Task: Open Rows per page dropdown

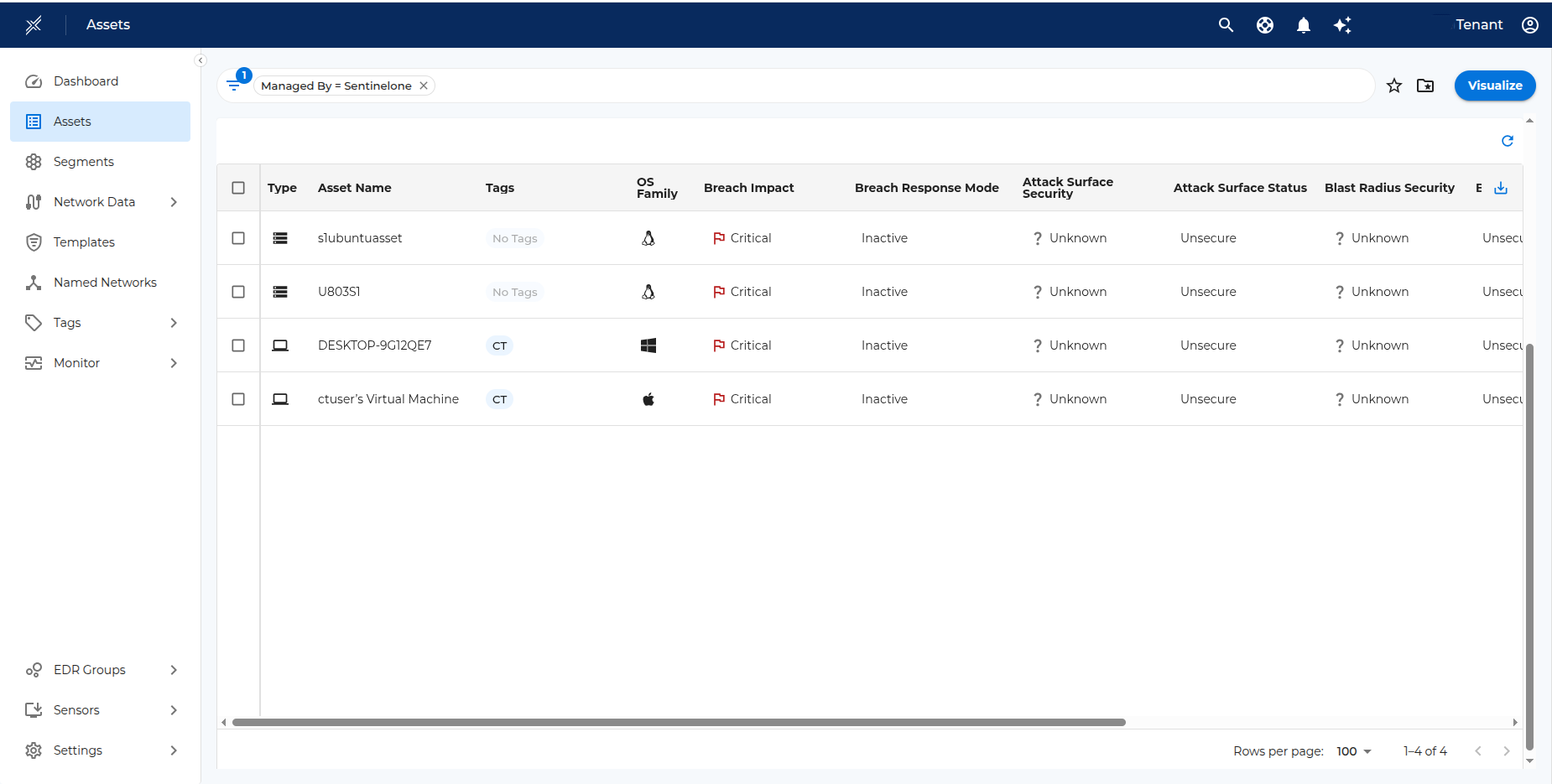Action: (x=1353, y=751)
